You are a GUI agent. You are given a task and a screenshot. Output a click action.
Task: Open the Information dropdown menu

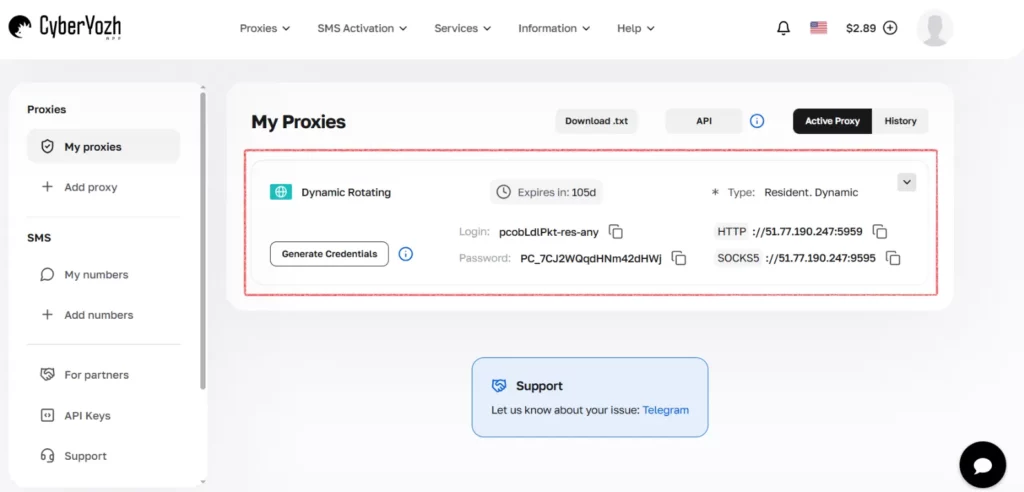(x=554, y=28)
